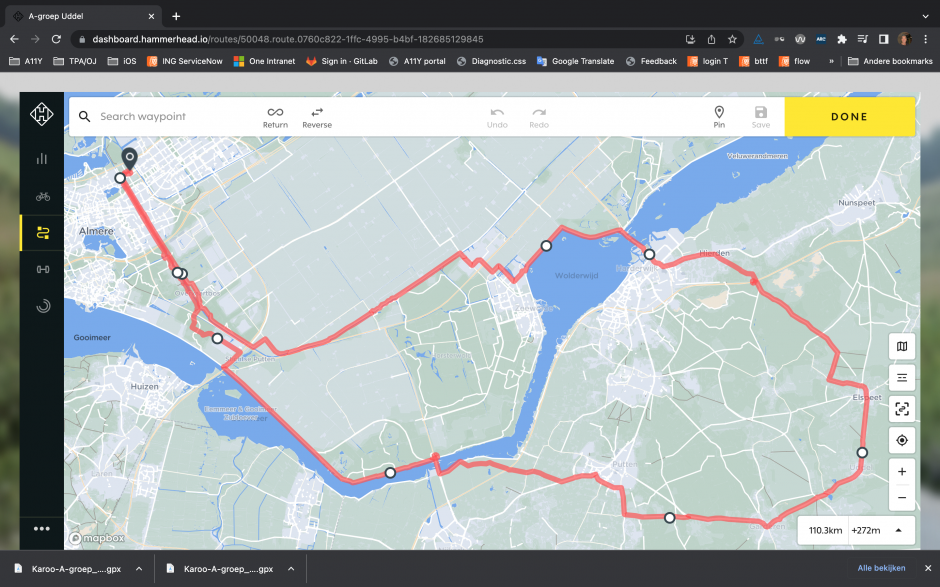Viewport: 940px width, 587px height.
Task: Open a new browser tab
Action: tap(176, 16)
